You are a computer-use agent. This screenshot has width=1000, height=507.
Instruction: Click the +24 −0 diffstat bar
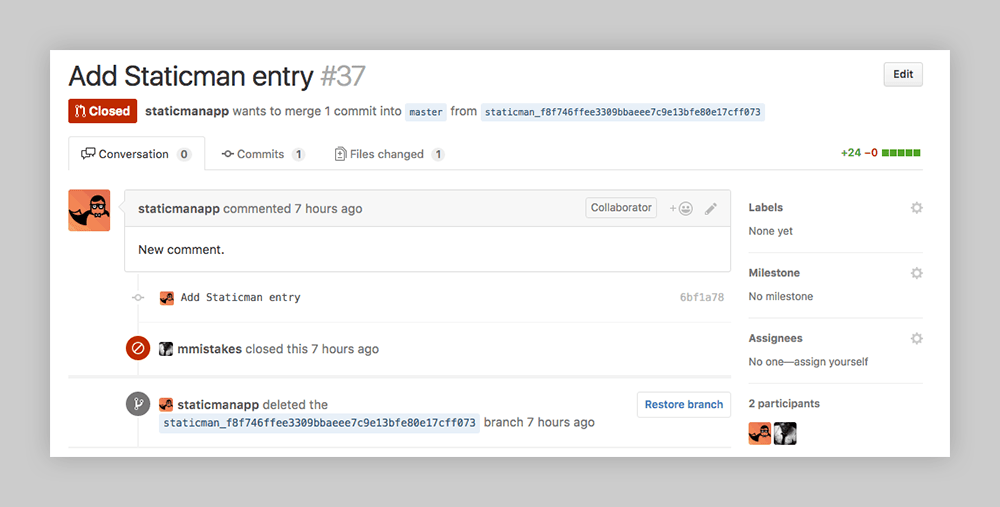(880, 153)
